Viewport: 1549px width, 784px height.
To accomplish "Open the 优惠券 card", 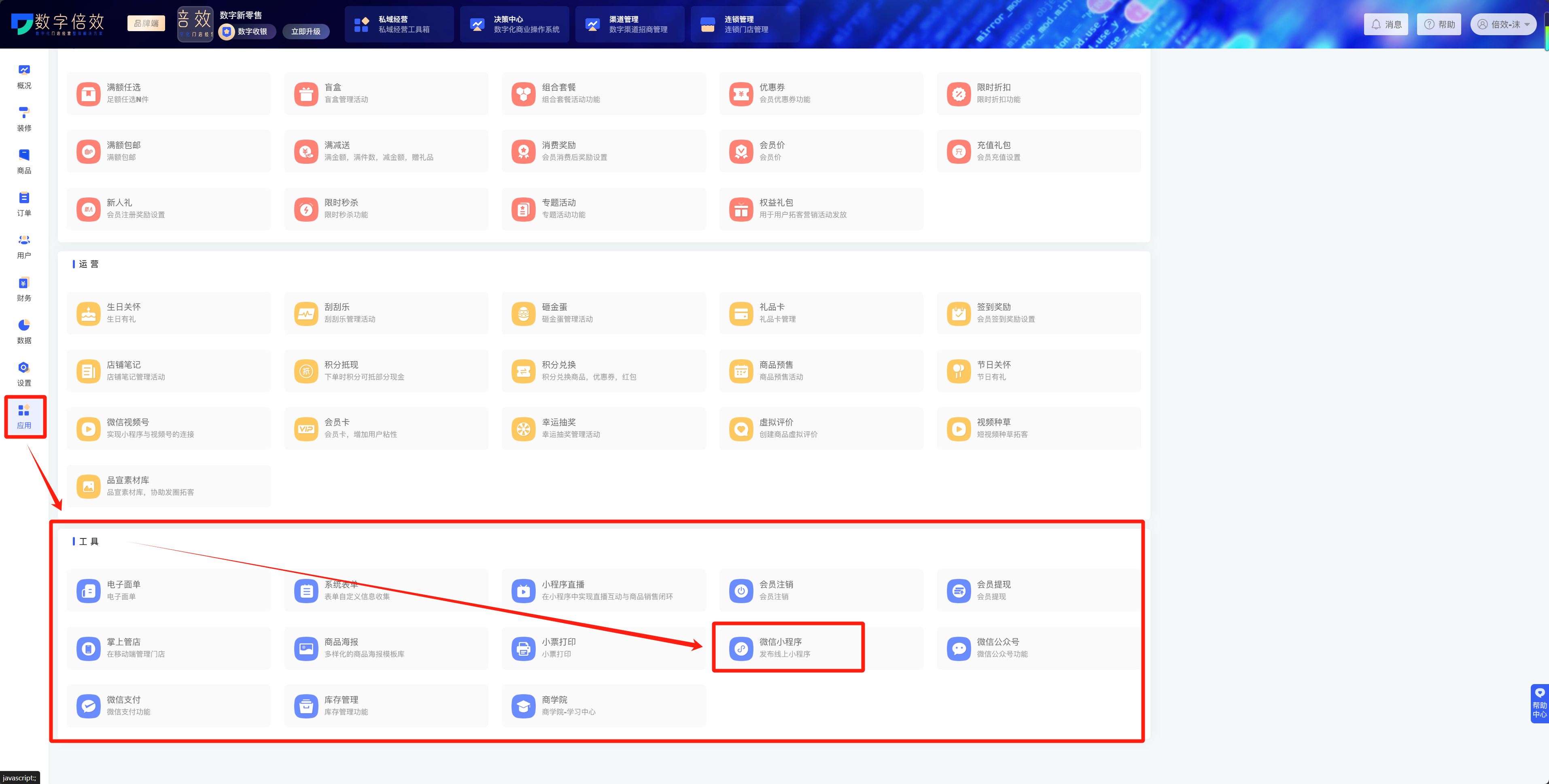I will click(821, 93).
